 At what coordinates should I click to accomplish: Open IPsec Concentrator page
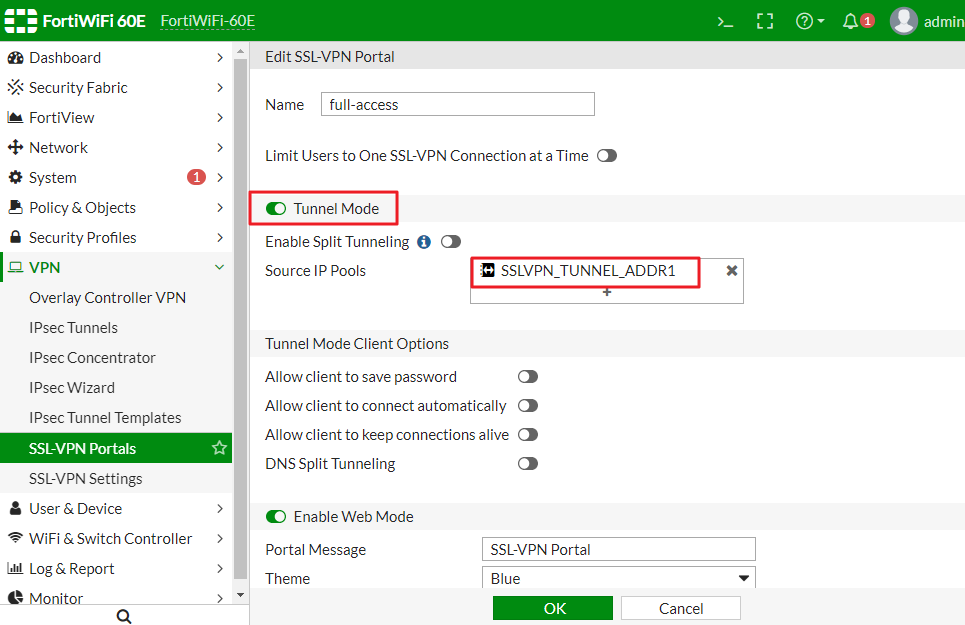pos(92,357)
